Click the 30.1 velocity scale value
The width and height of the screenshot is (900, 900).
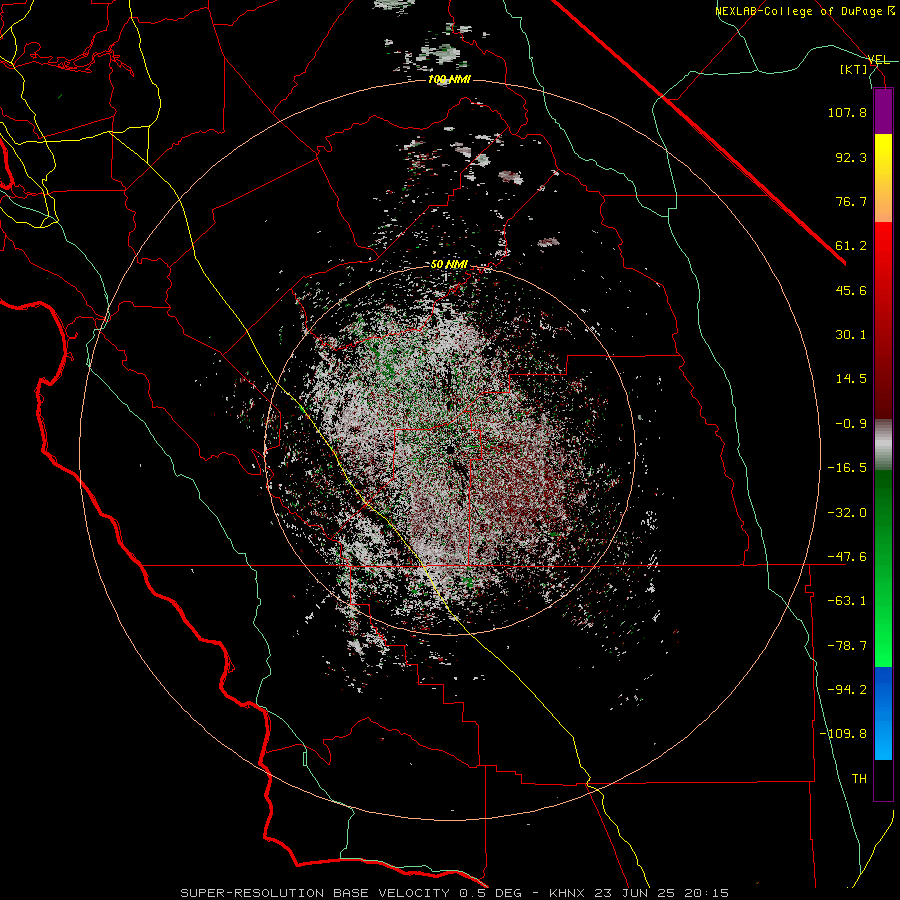click(x=851, y=335)
